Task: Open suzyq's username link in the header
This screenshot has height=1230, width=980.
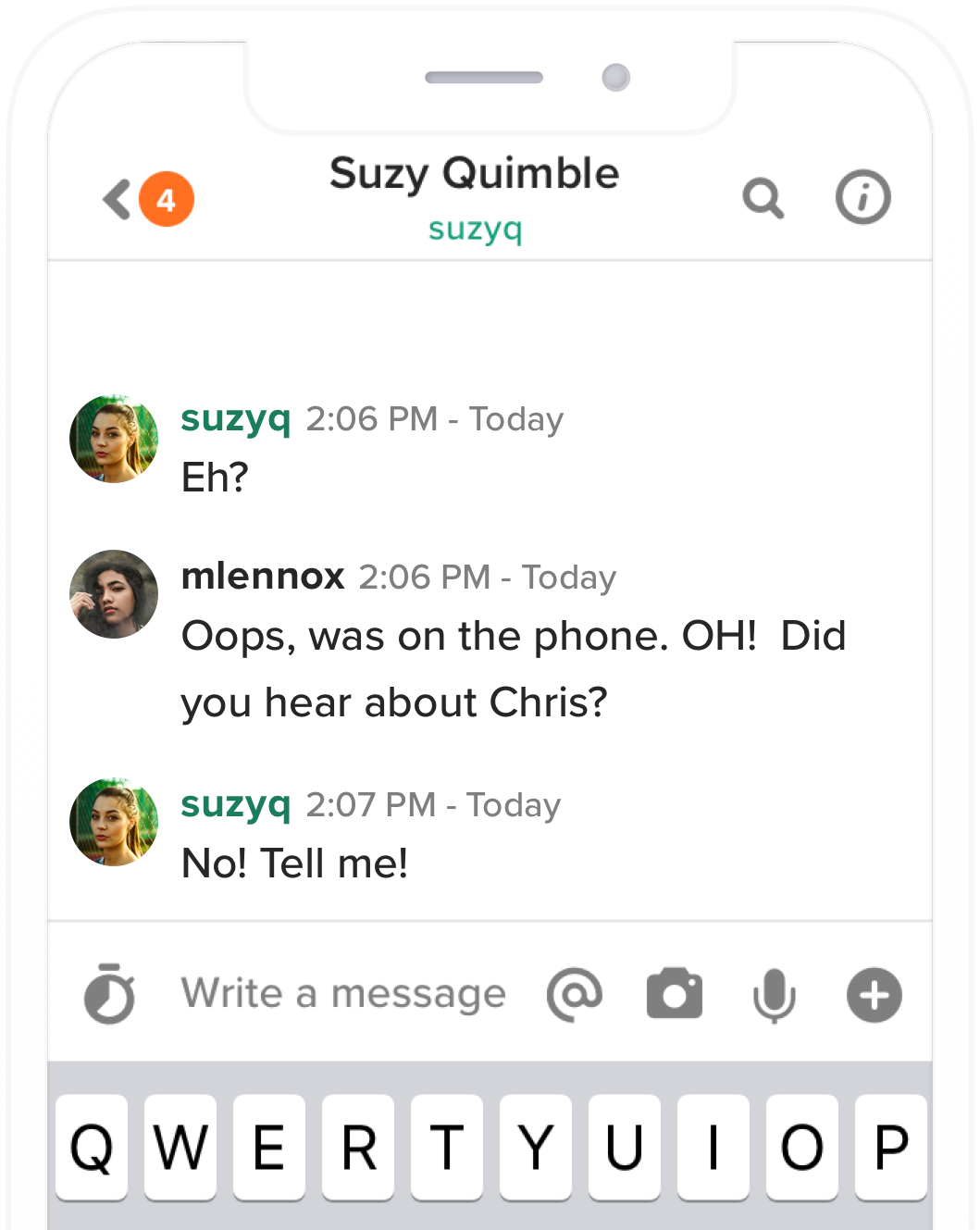Action: coord(475,230)
